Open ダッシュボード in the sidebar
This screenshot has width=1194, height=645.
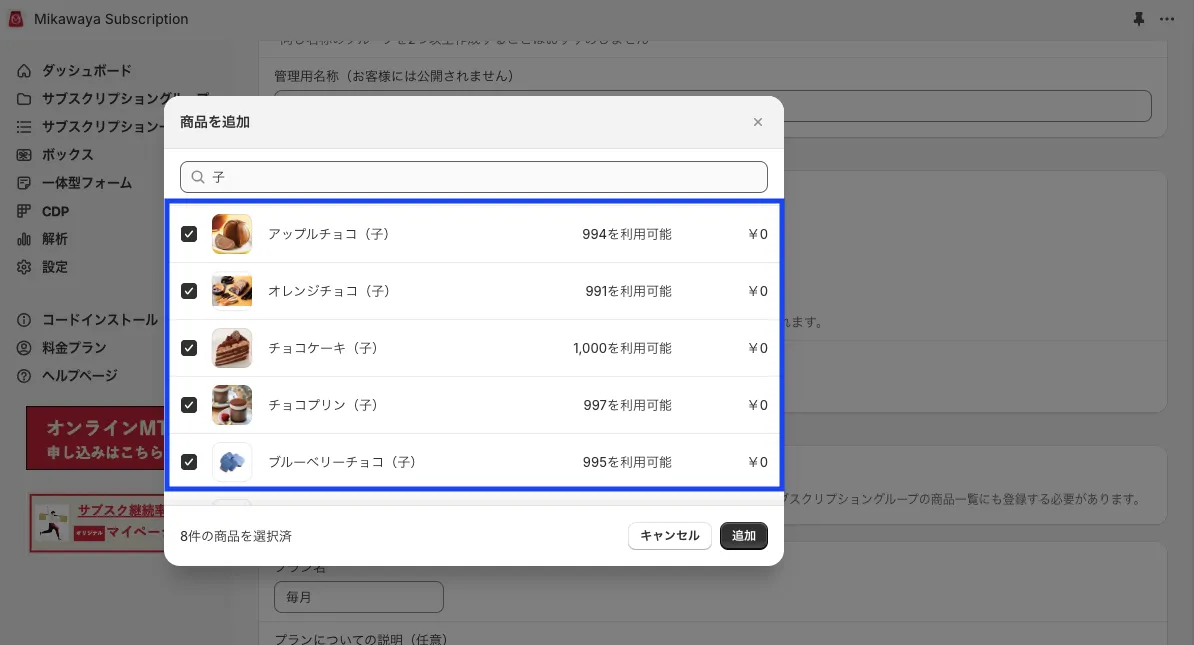[87, 71]
